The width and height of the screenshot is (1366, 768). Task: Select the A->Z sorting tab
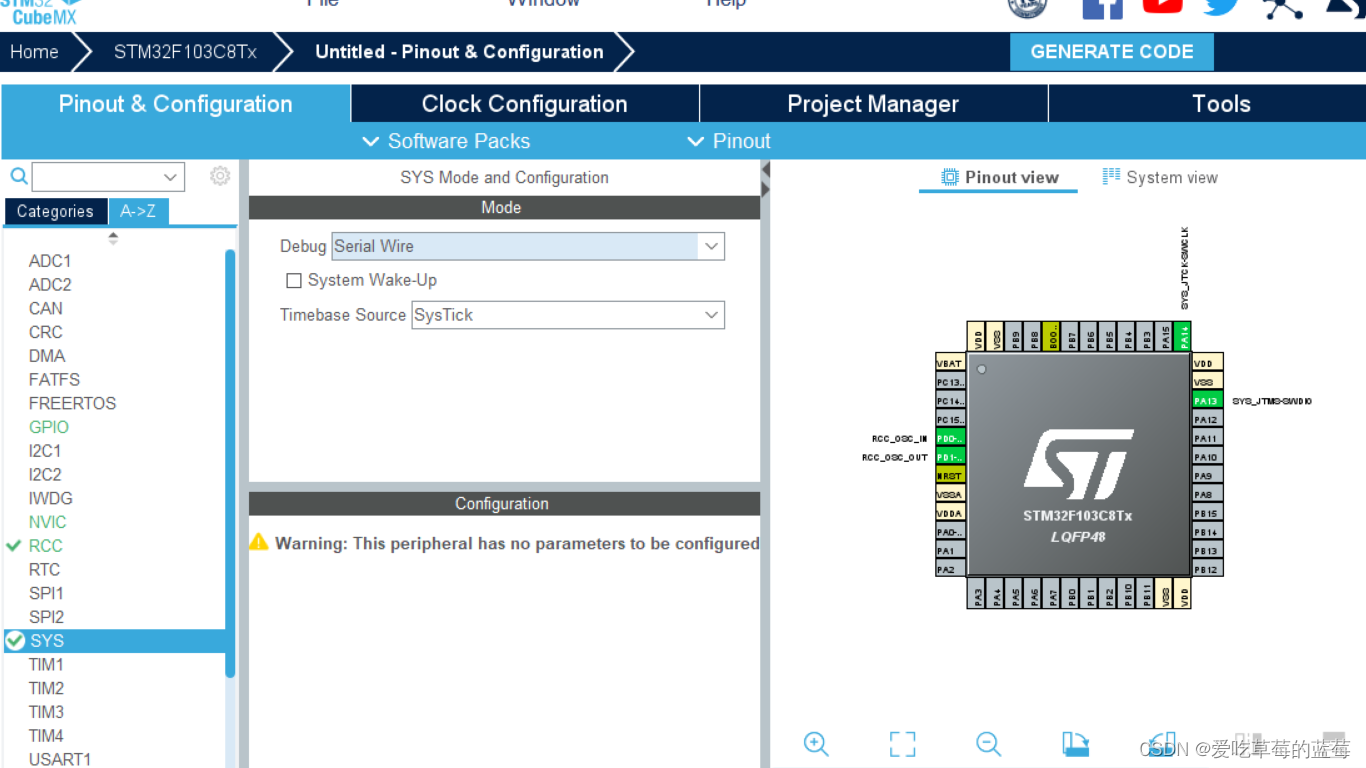click(x=138, y=211)
